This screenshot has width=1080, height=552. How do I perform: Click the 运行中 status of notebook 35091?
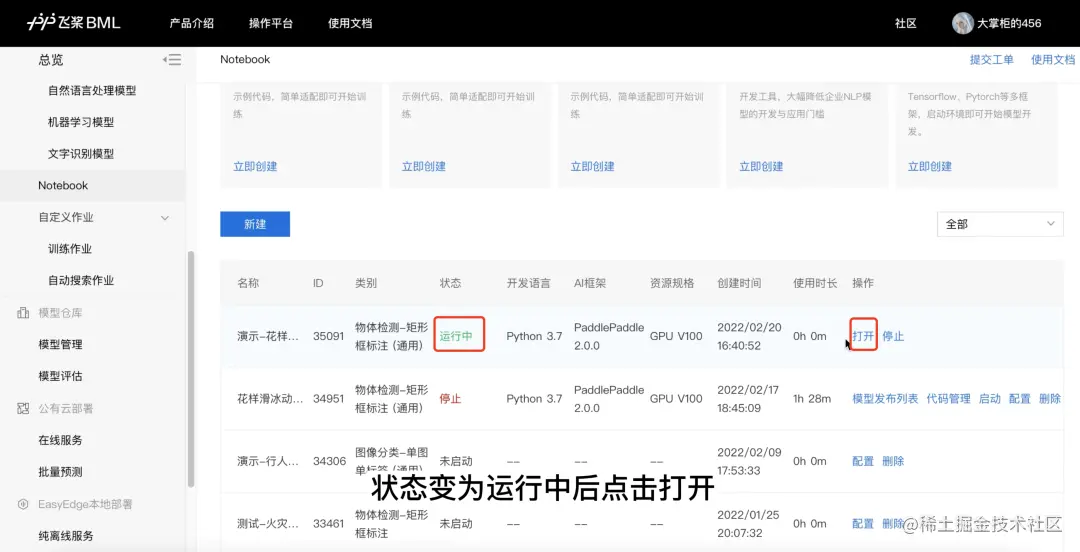[x=456, y=336]
